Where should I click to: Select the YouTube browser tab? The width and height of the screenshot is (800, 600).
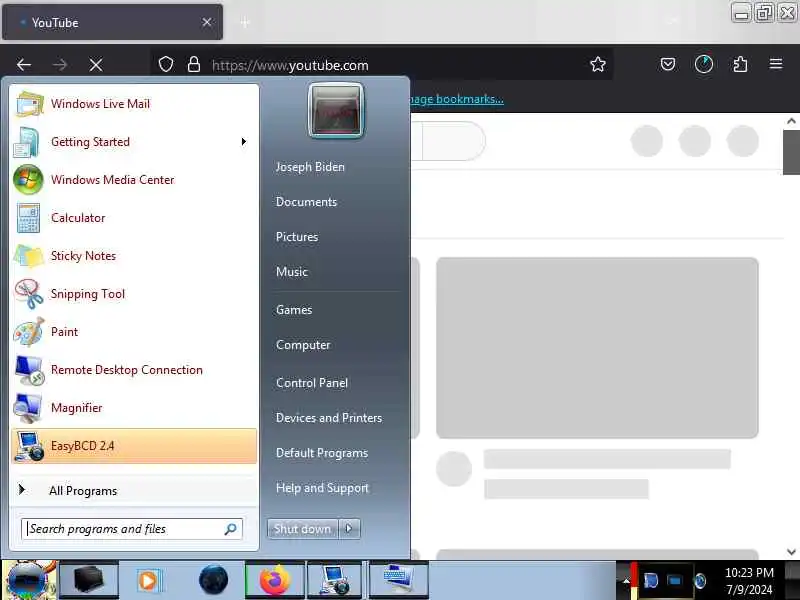(112, 22)
